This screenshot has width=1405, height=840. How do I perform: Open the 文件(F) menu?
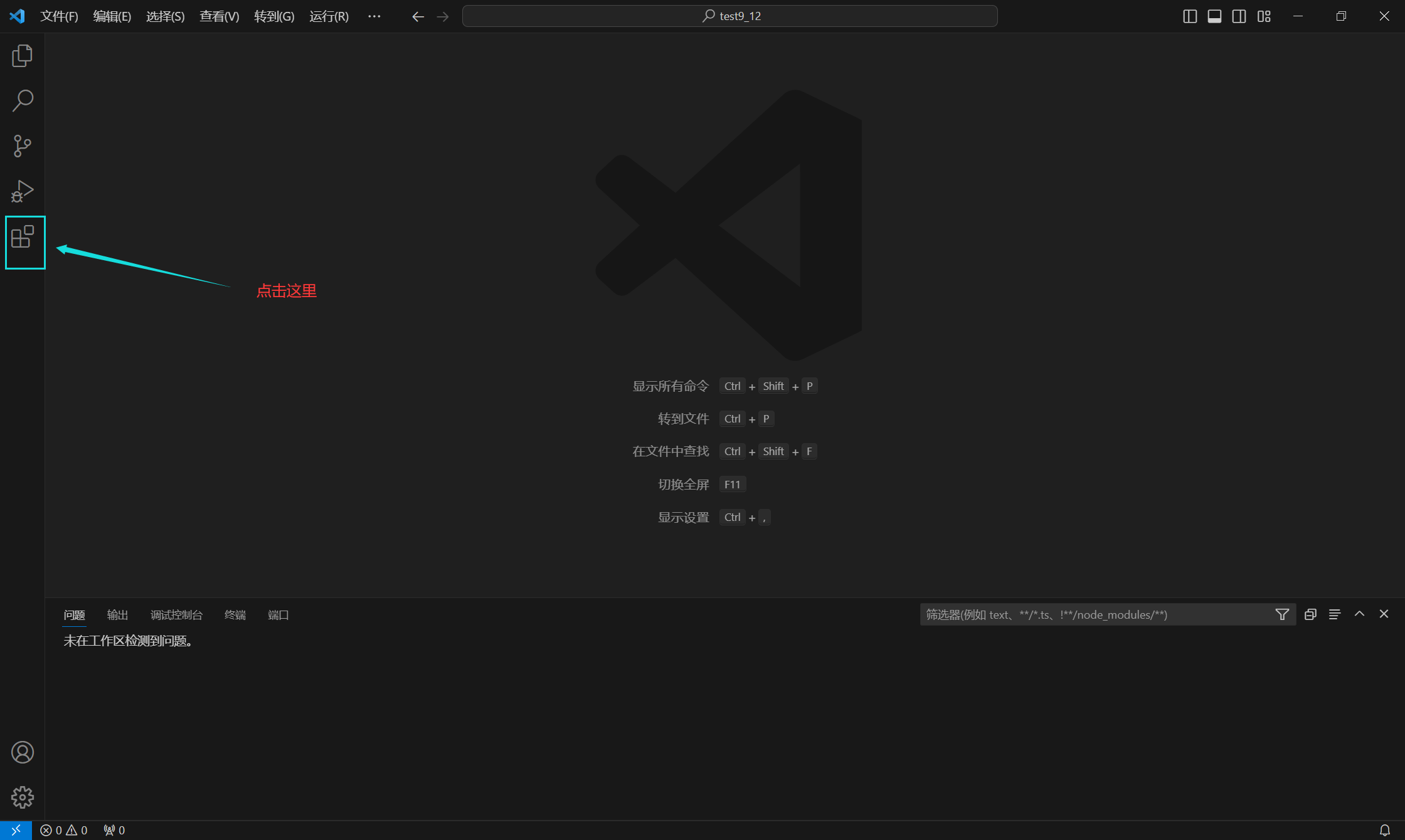(59, 16)
